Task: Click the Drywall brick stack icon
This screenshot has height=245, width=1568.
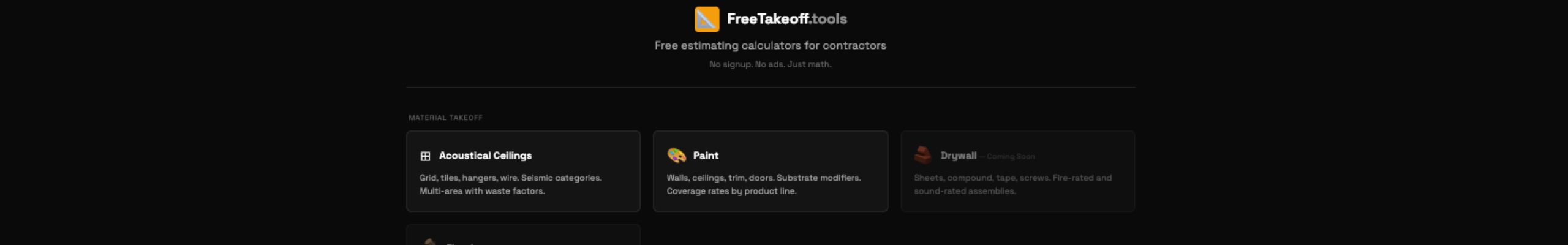Action: (x=922, y=155)
